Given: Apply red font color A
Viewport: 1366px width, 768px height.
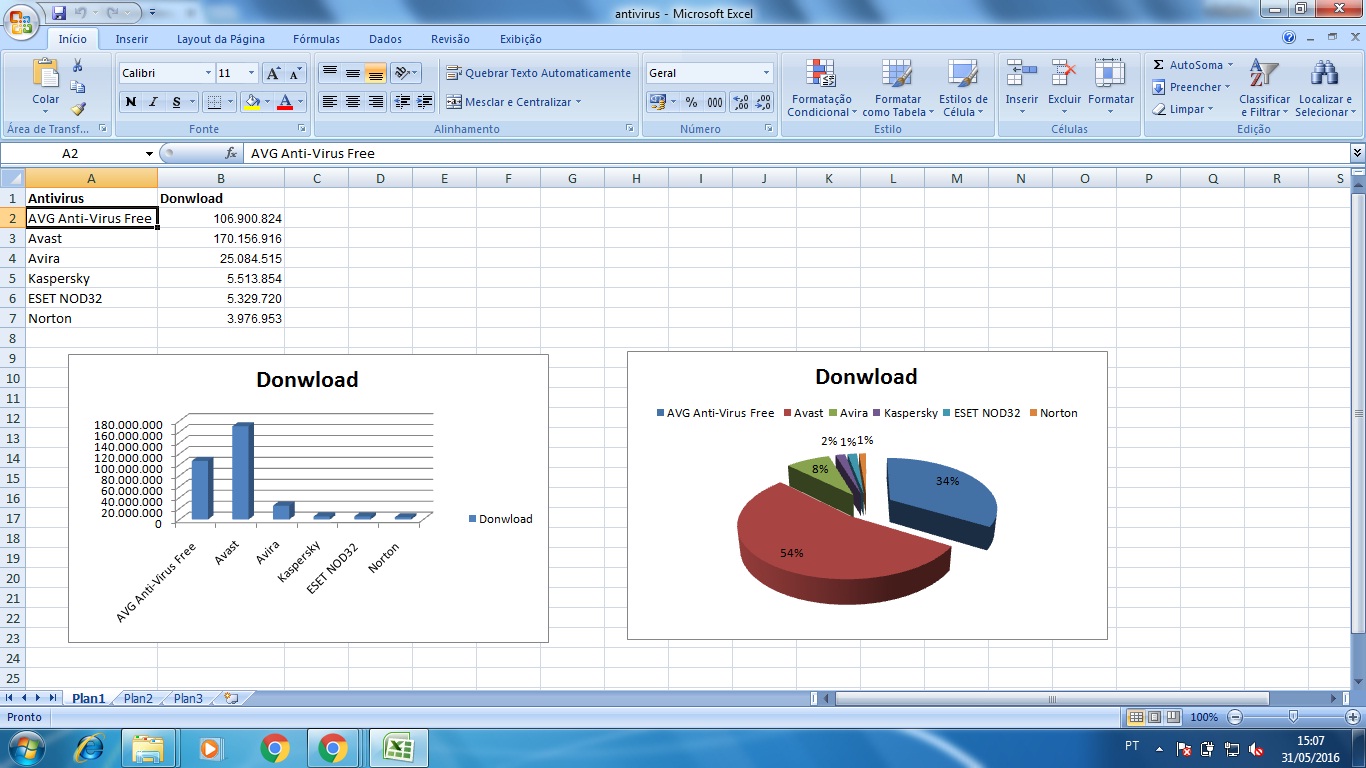Looking at the screenshot, I should (285, 102).
